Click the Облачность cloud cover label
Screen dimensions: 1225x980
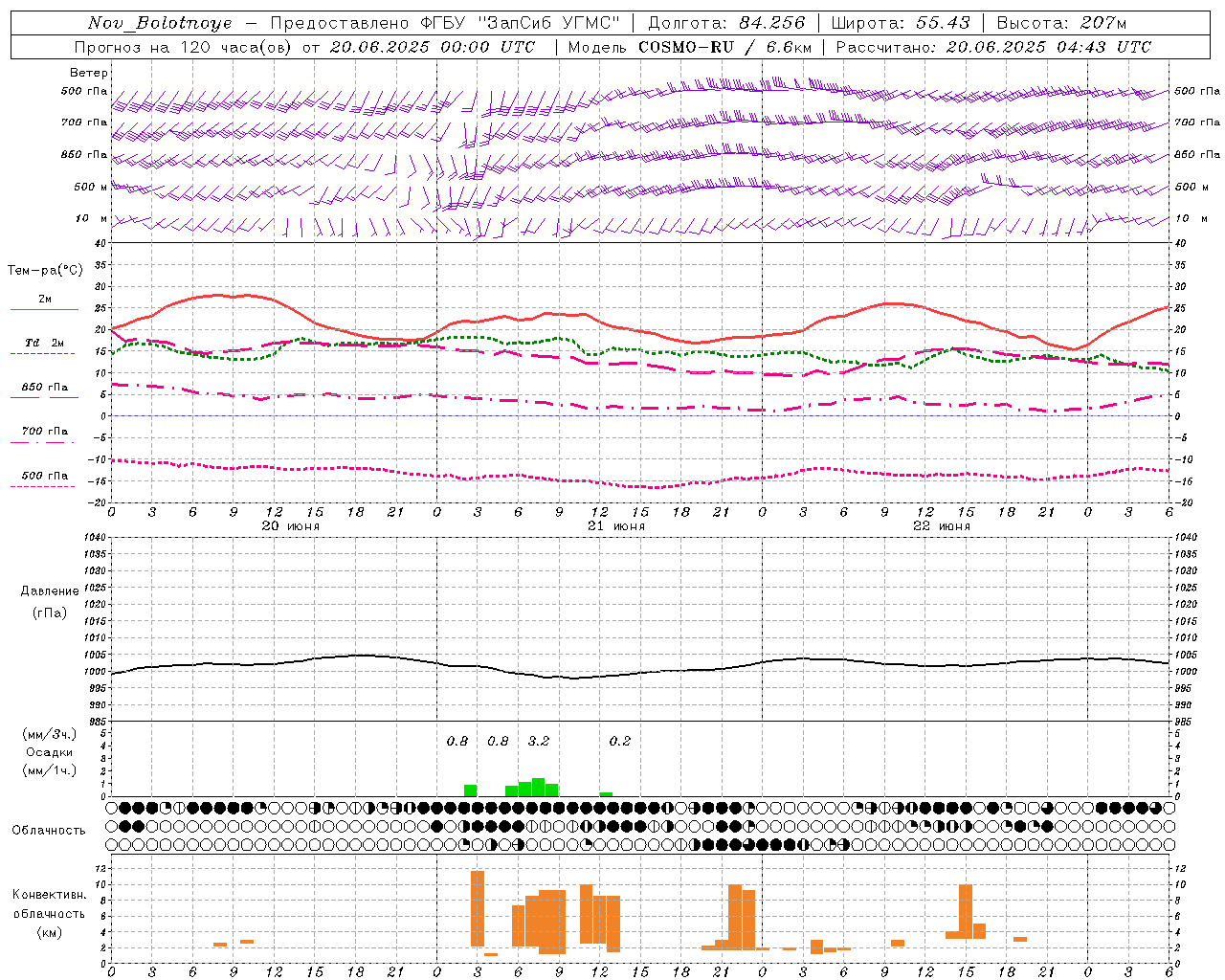(x=49, y=830)
